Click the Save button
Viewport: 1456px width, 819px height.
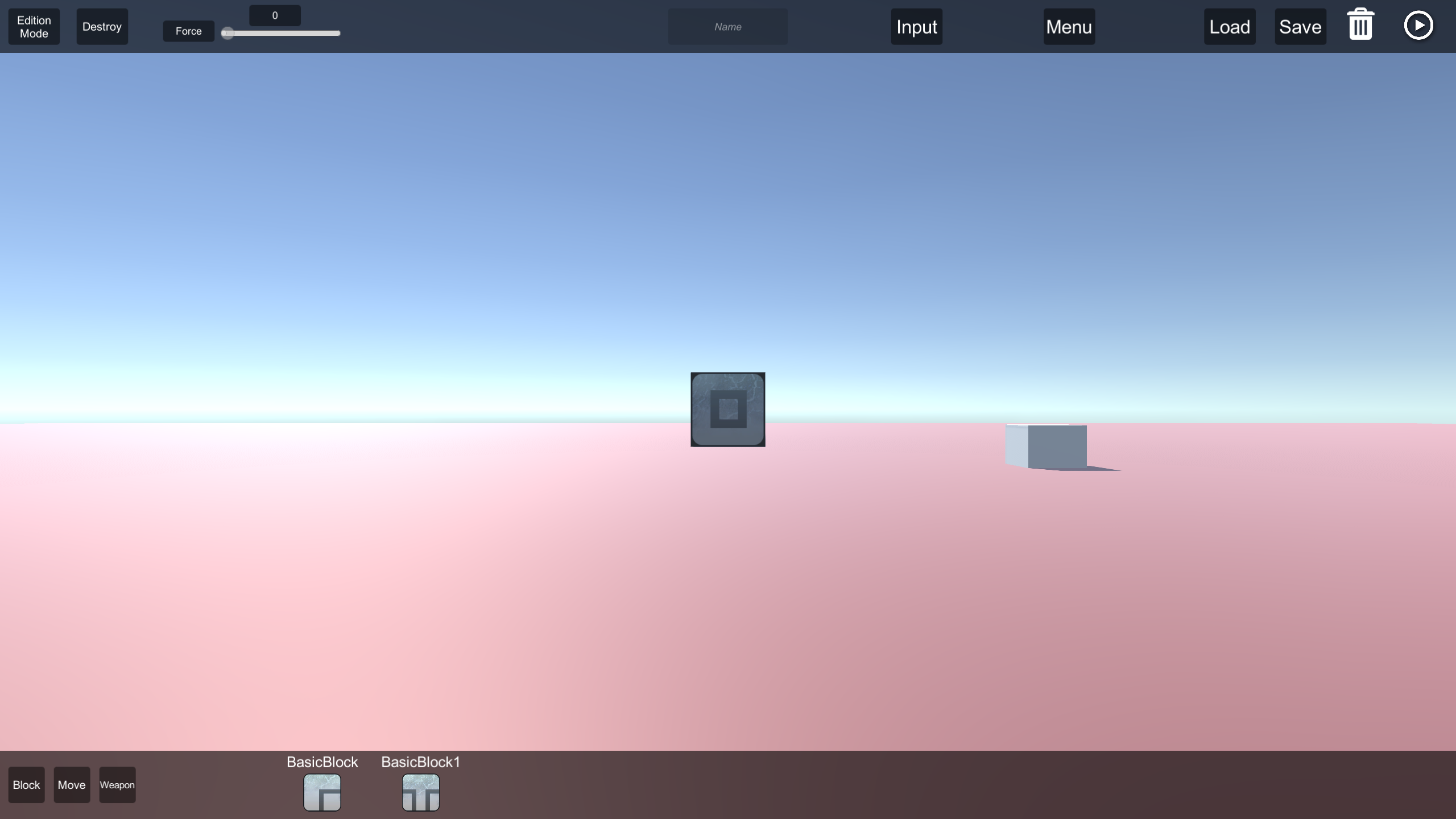pos(1300,27)
